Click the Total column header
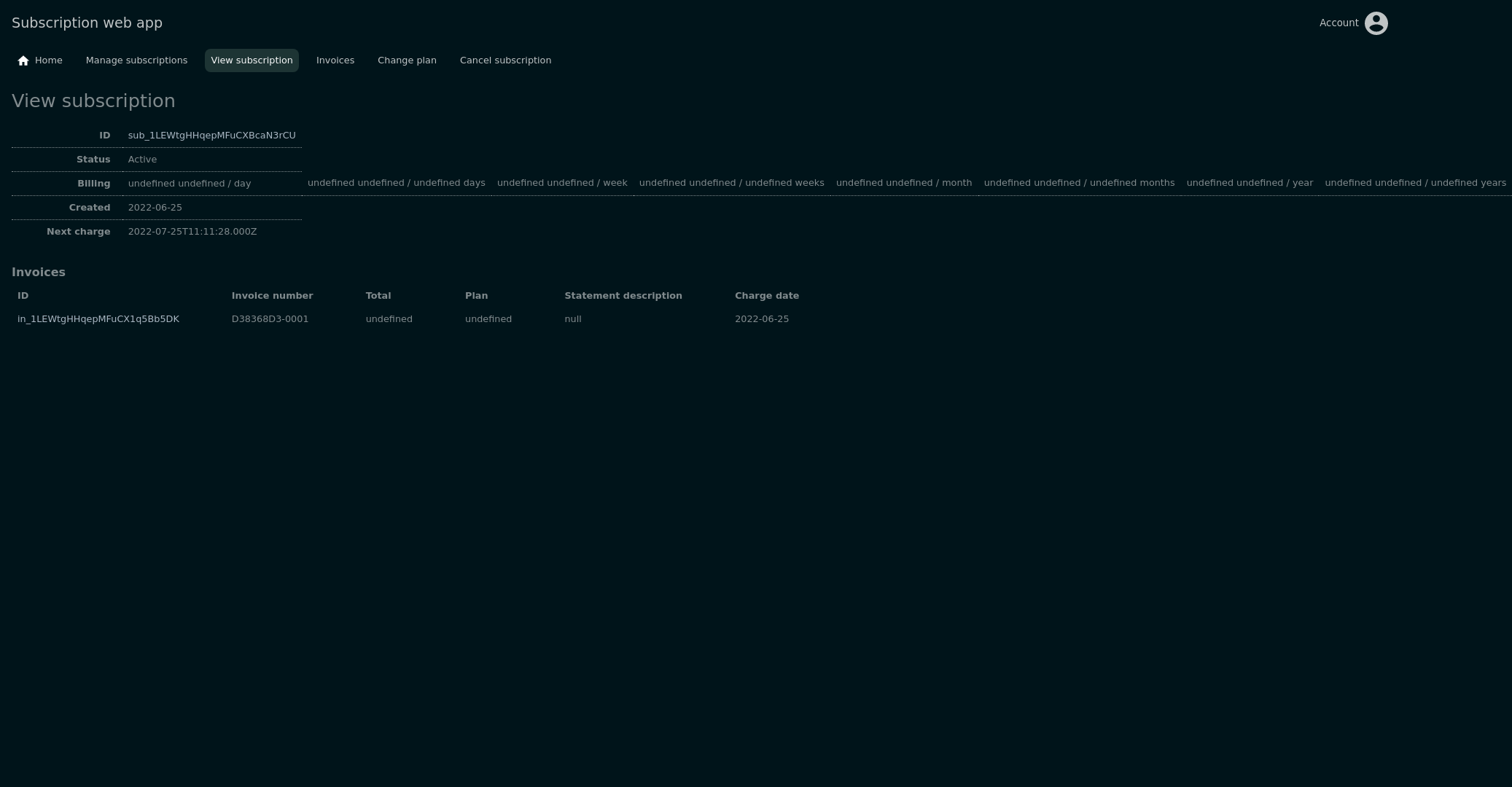The width and height of the screenshot is (1512, 787). [378, 296]
